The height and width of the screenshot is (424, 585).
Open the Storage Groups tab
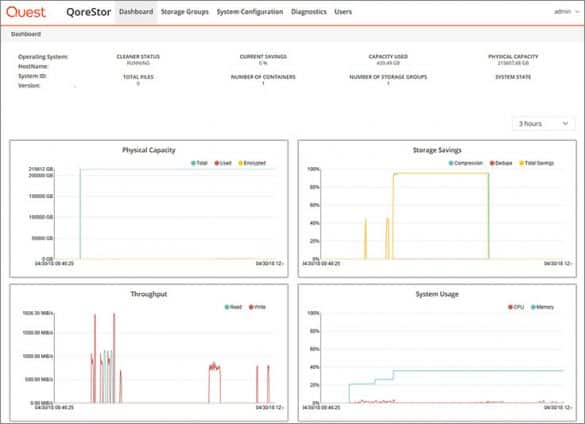(185, 12)
